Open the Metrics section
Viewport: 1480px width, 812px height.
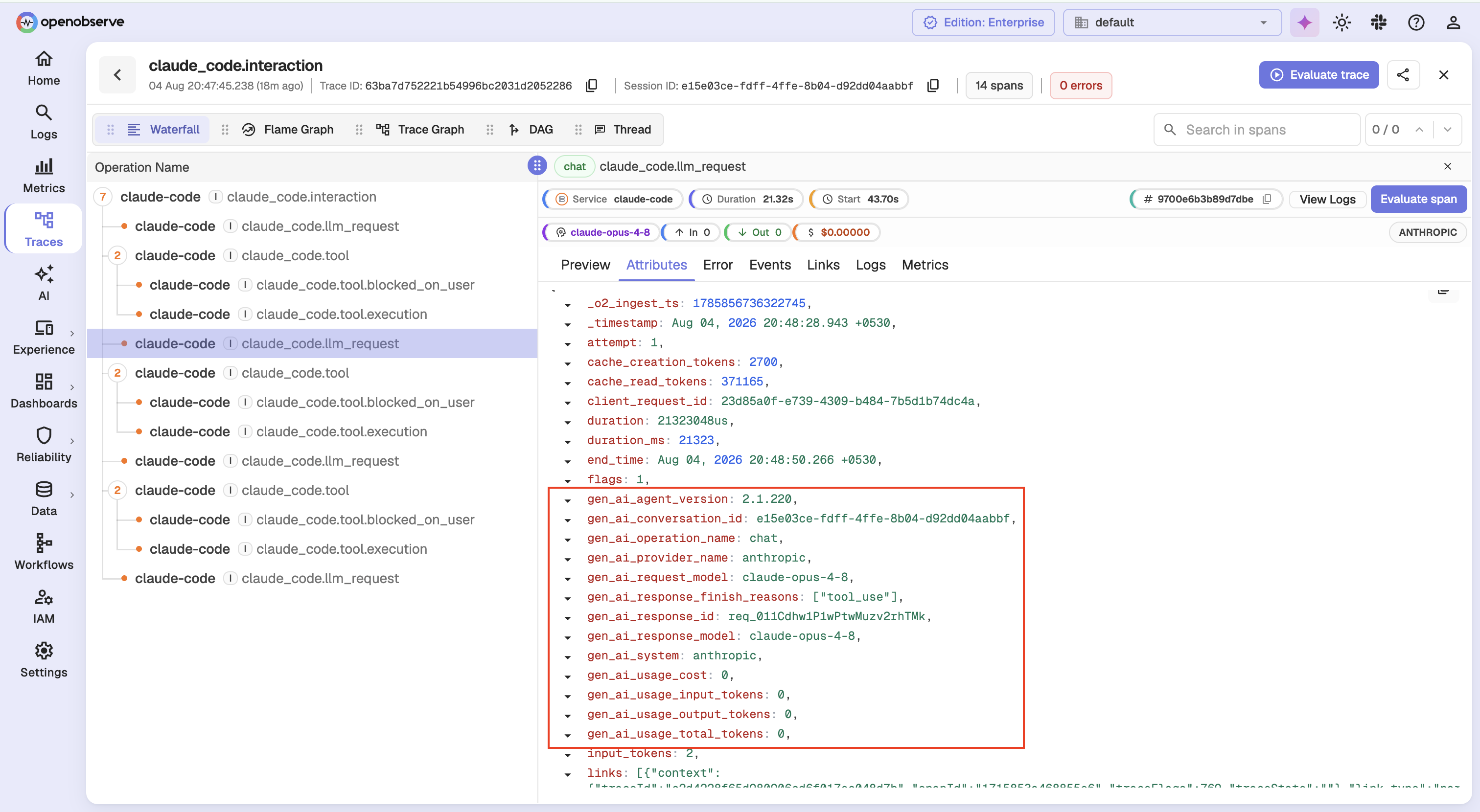coord(44,176)
